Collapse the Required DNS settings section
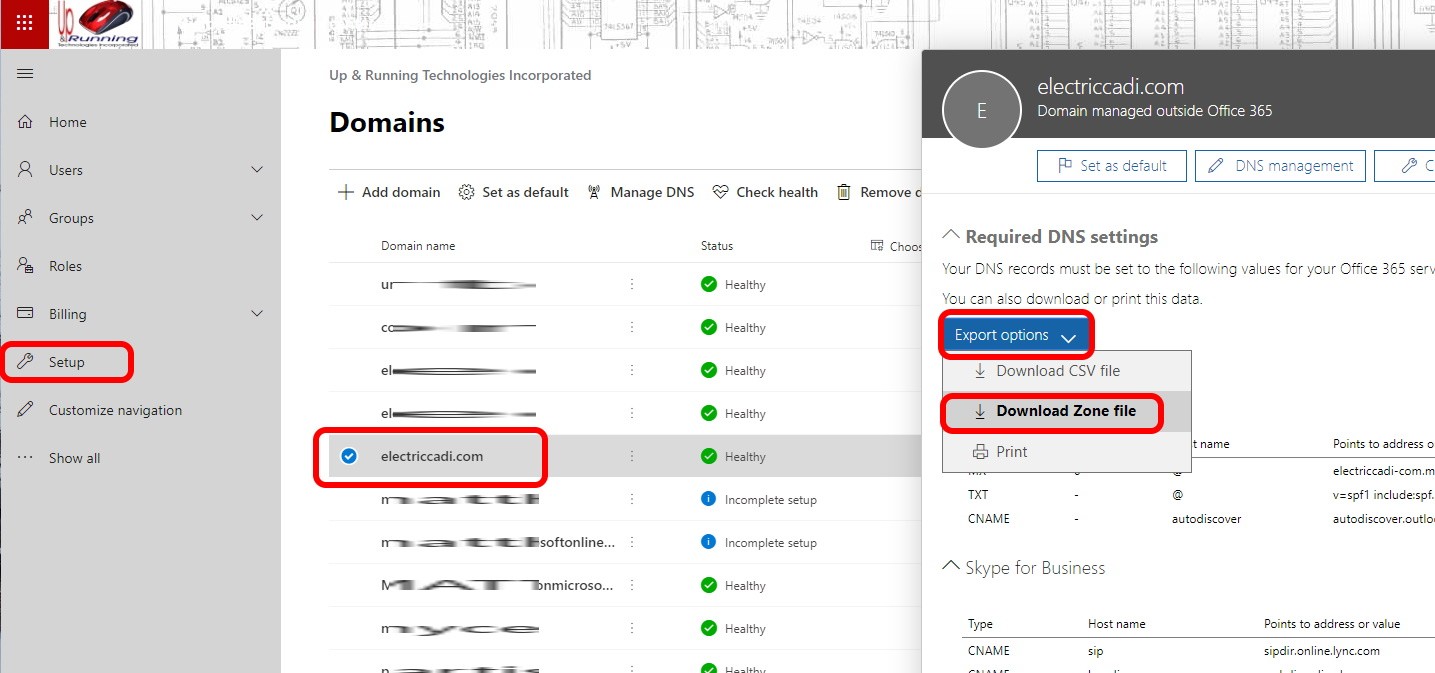Image resolution: width=1435 pixels, height=673 pixels. point(951,237)
